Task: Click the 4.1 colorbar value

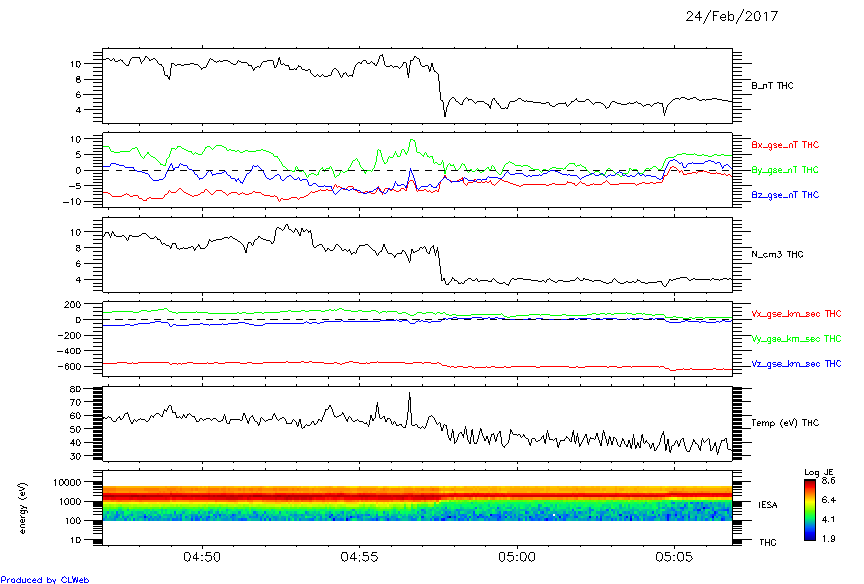Action: (x=828, y=520)
